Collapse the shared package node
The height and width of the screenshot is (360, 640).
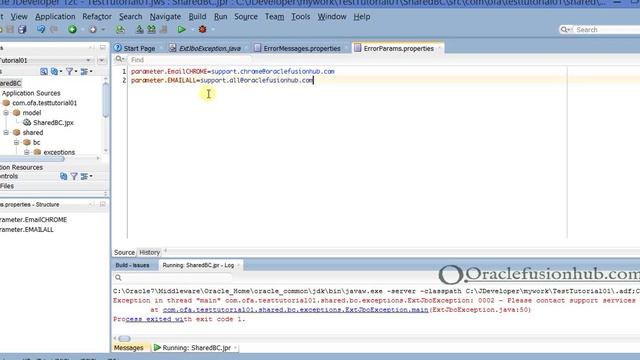6,132
